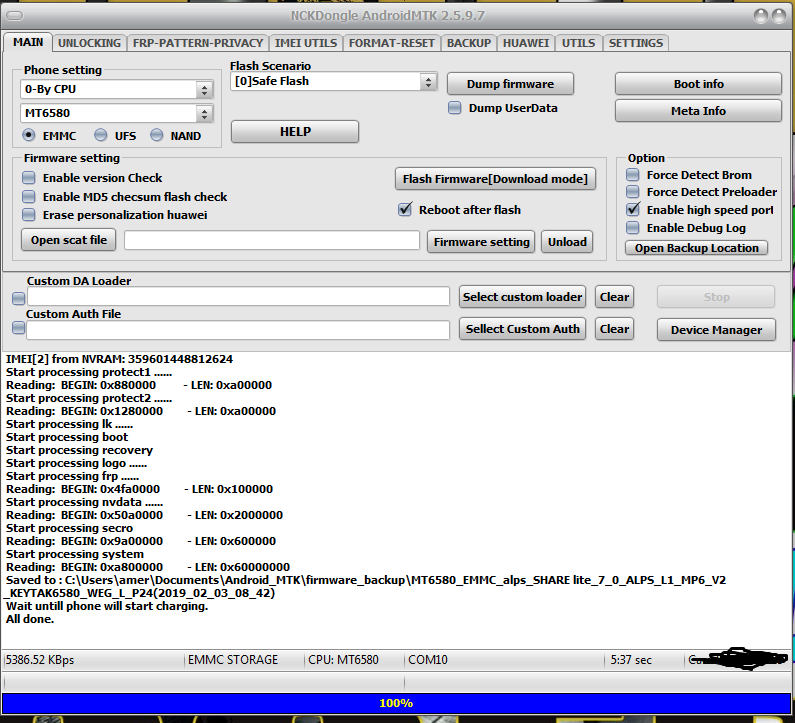The height and width of the screenshot is (723, 795).
Task: Click Flash Firmware[Download mode] button
Action: (x=495, y=179)
